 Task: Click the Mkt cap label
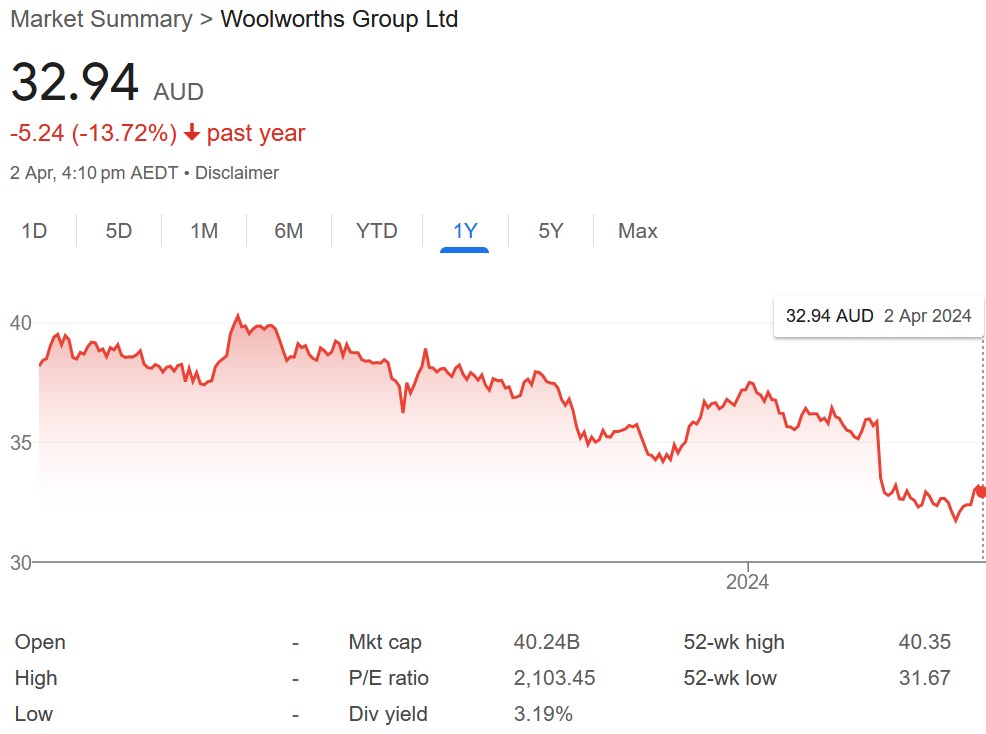tap(385, 642)
